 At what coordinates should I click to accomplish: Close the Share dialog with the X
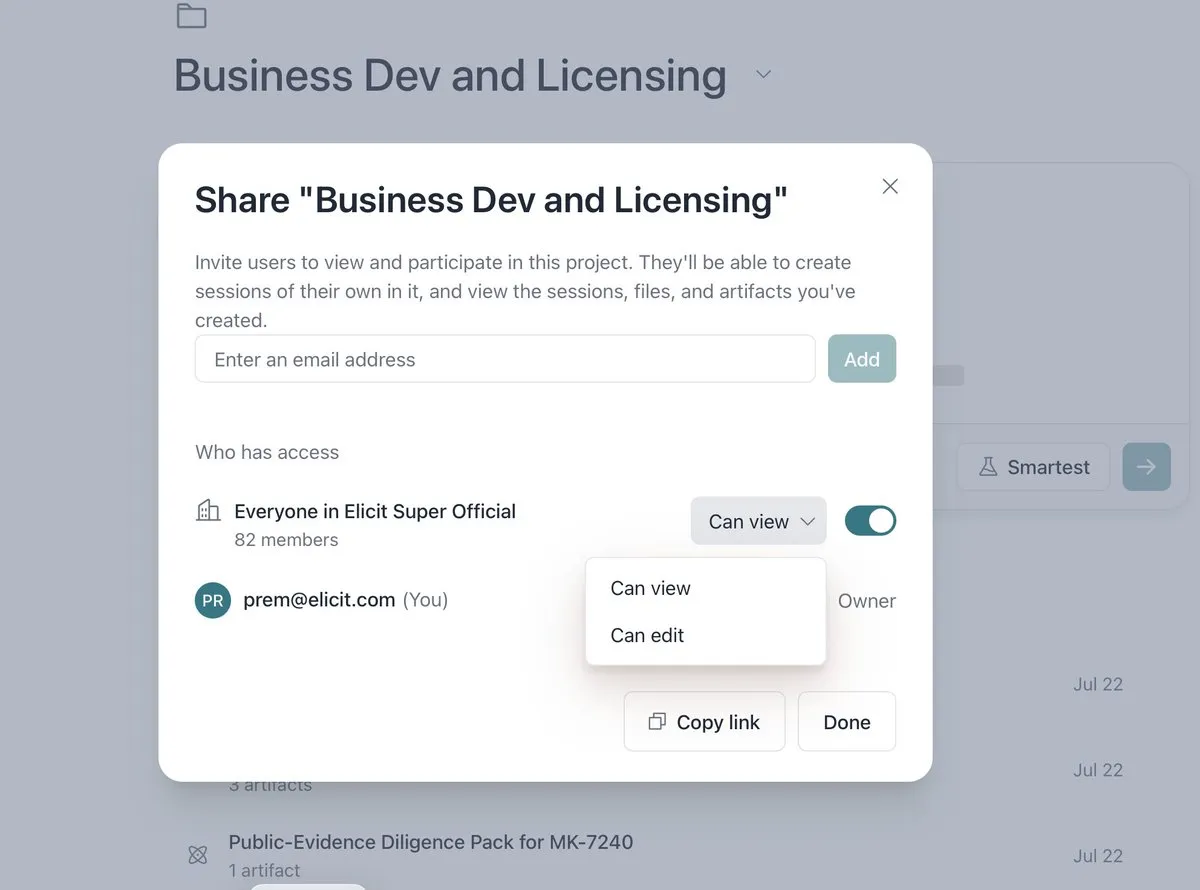(890, 186)
